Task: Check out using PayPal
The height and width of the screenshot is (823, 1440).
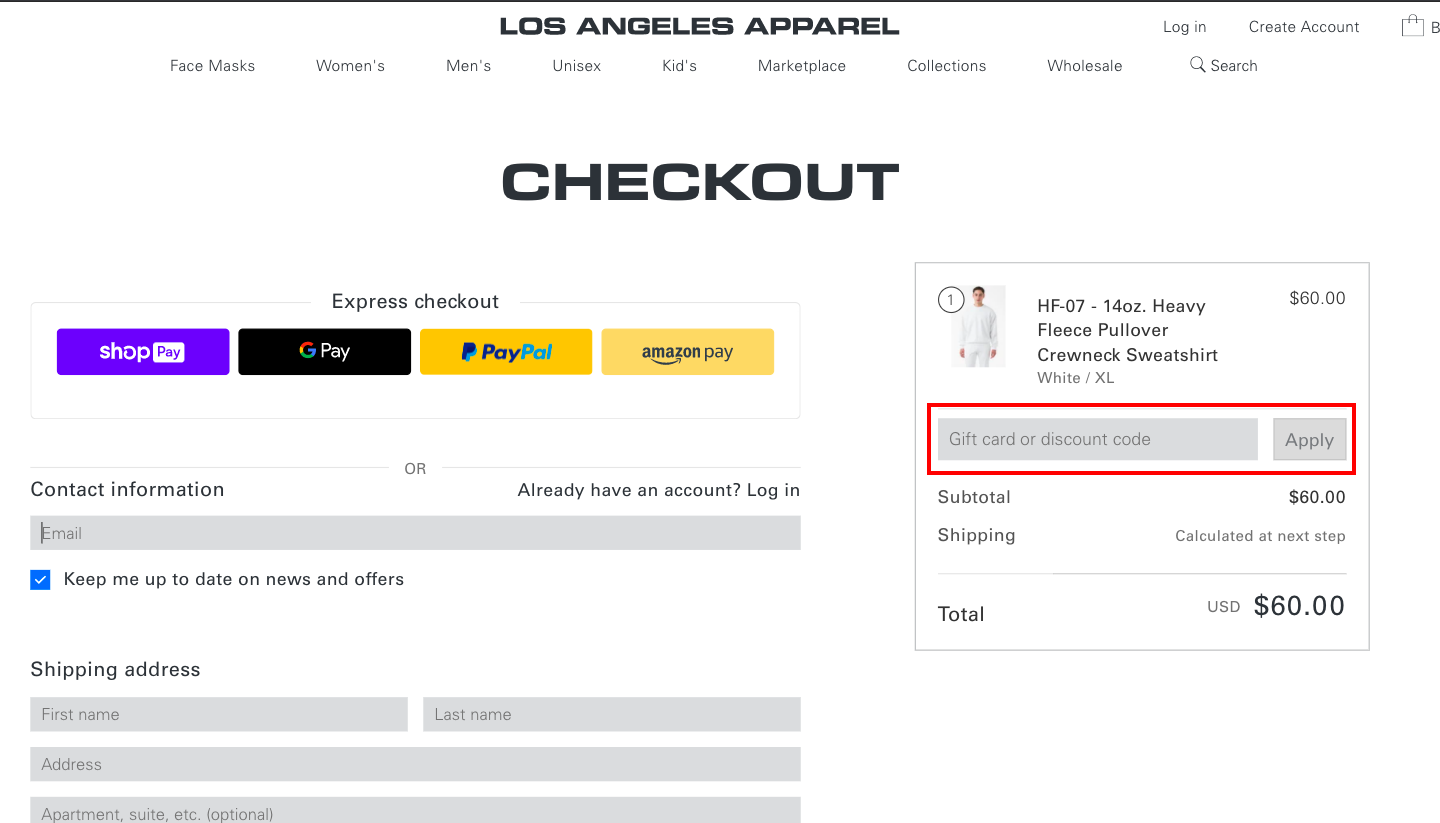Action: coord(506,352)
